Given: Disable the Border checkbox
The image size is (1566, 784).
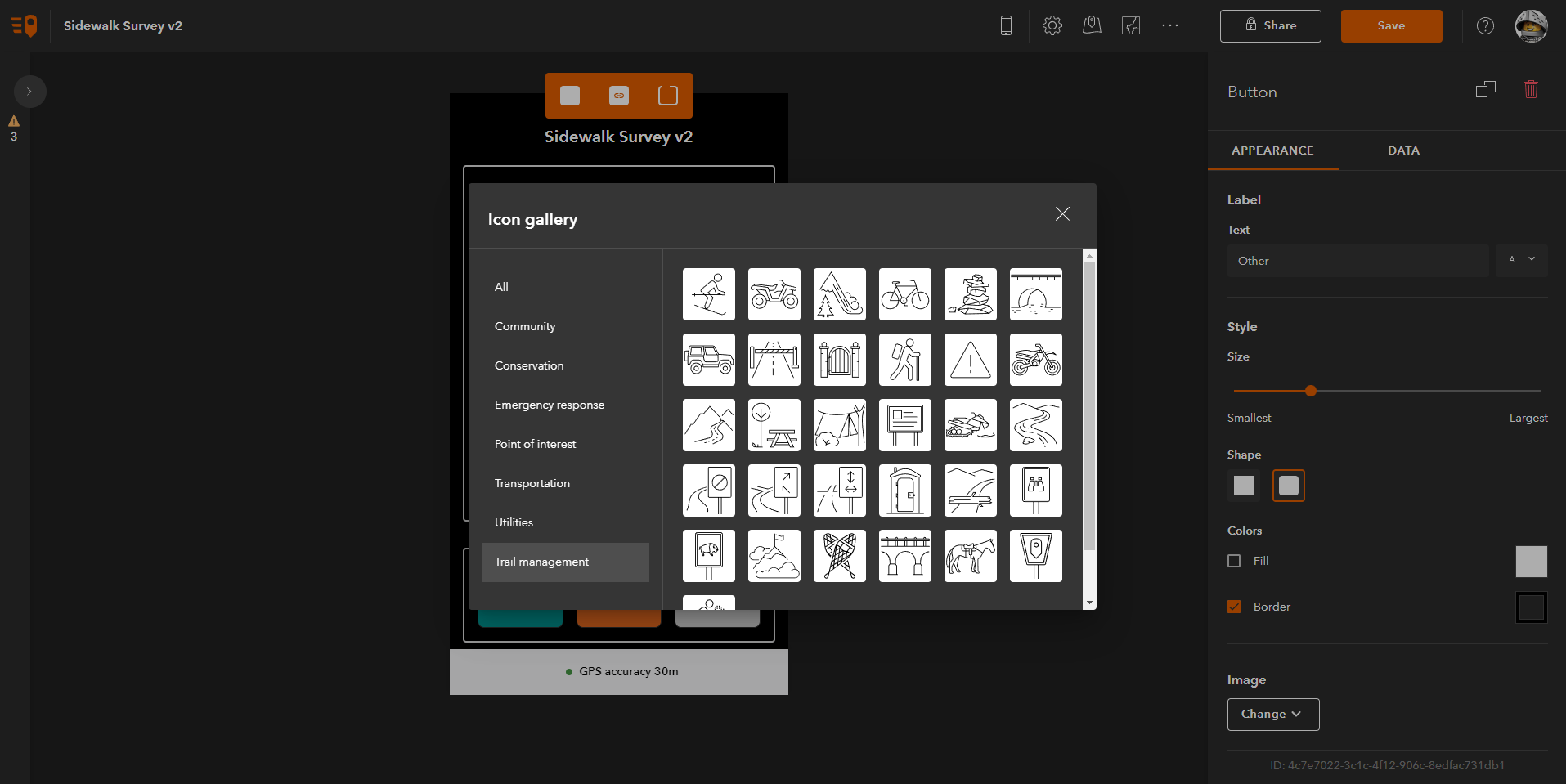Looking at the screenshot, I should tap(1234, 606).
